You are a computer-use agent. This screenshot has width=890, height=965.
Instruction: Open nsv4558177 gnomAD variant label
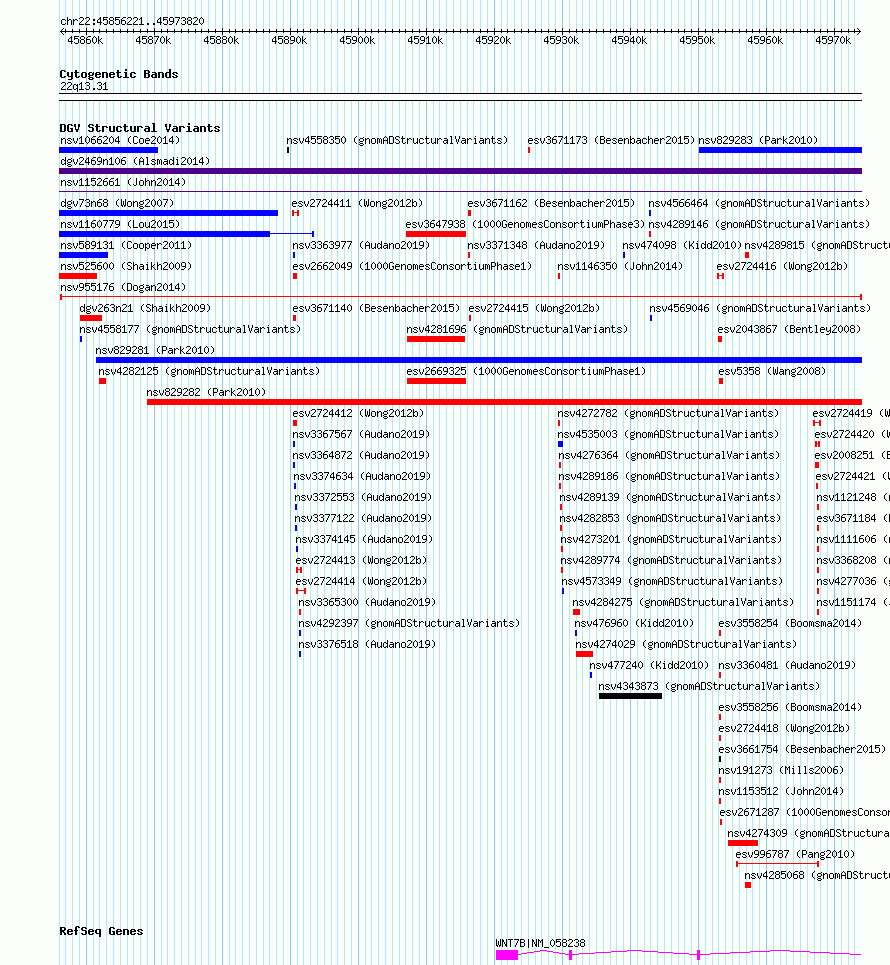[x=190, y=329]
